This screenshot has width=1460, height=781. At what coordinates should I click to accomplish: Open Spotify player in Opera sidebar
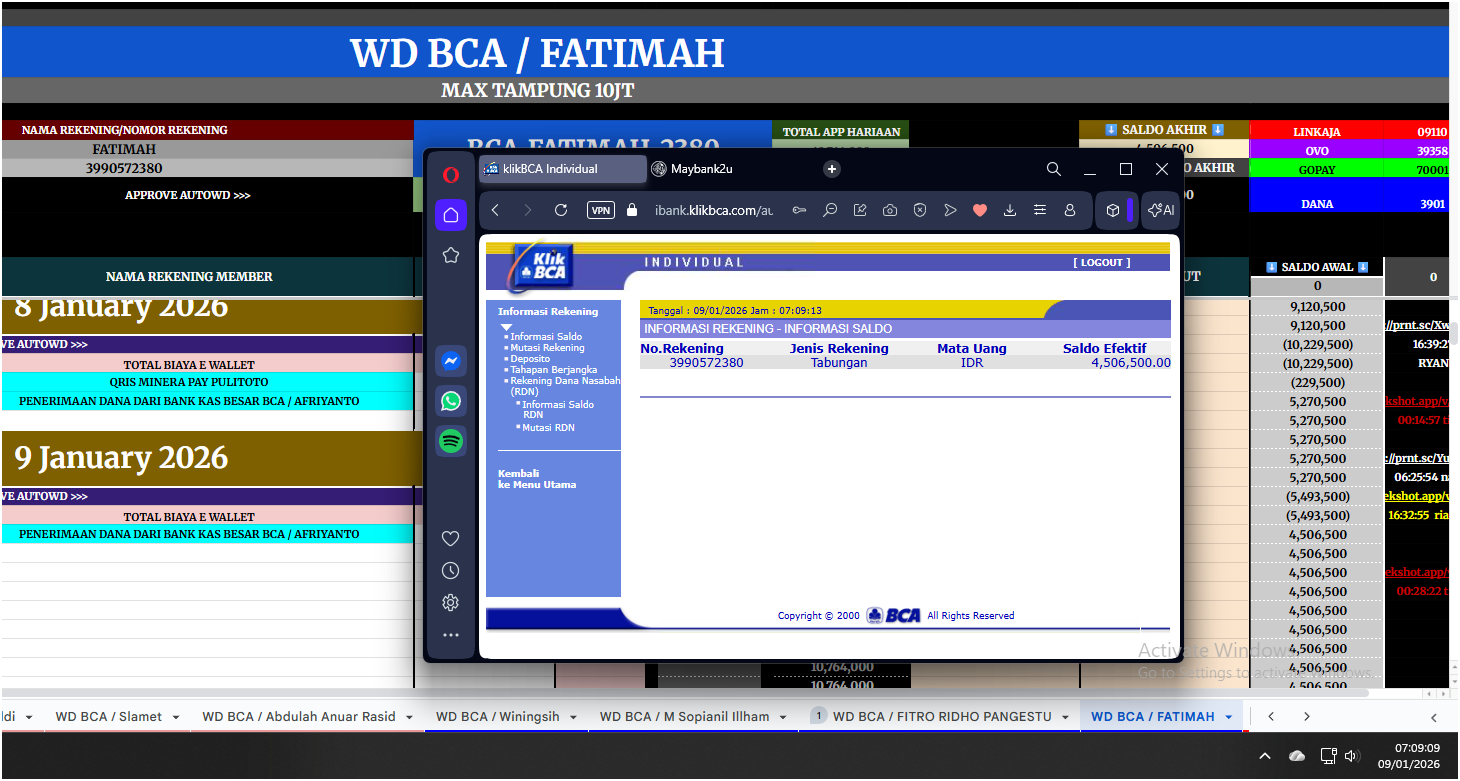(451, 441)
